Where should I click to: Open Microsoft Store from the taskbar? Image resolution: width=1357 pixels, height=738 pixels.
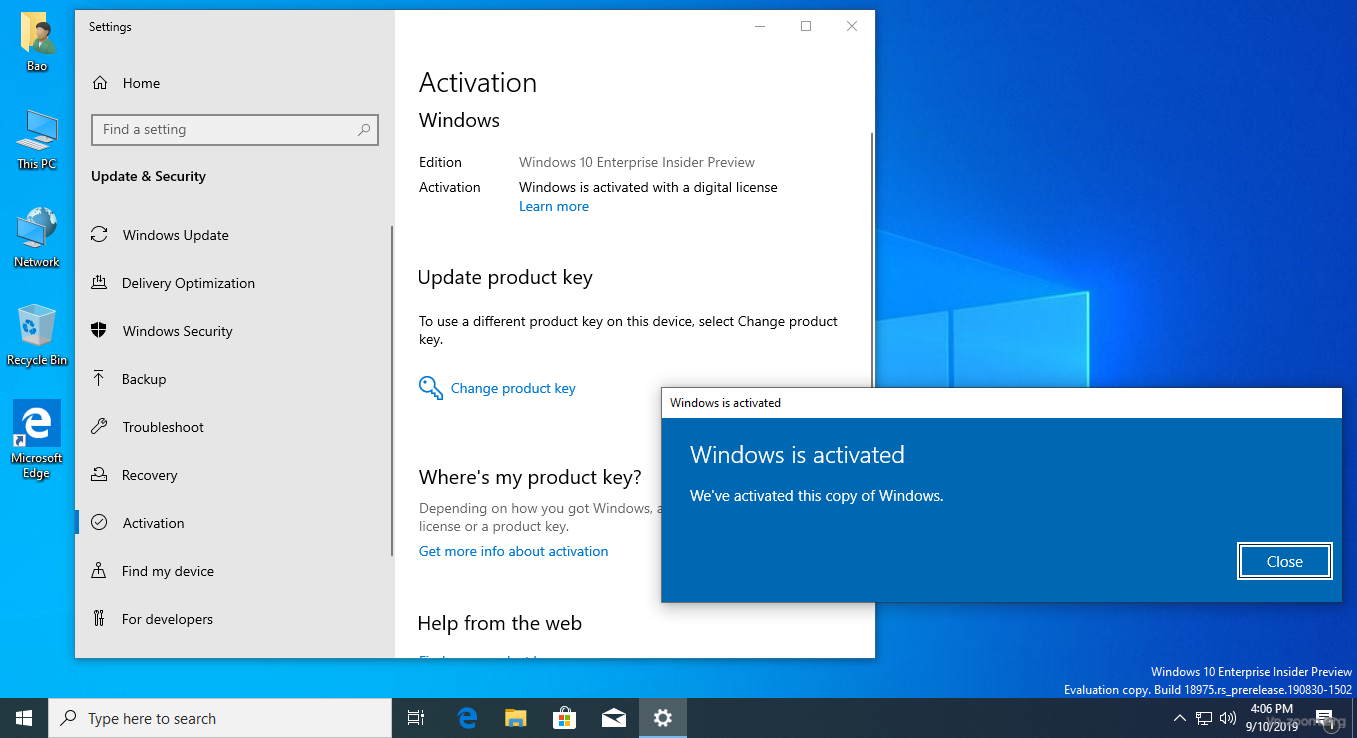pos(565,718)
